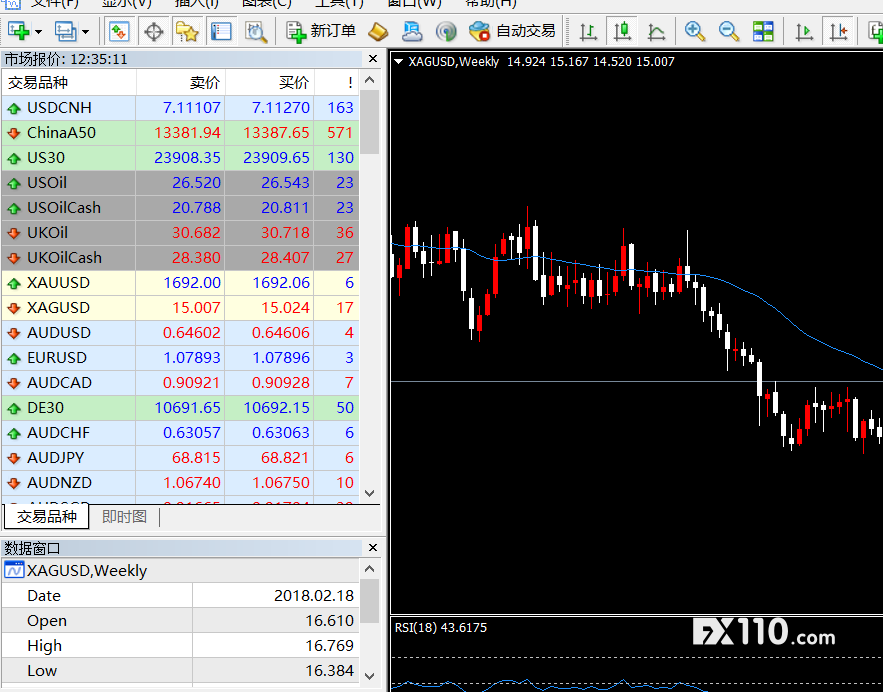Click Data Window scrollbar up arrow
The width and height of the screenshot is (883, 692).
370,569
